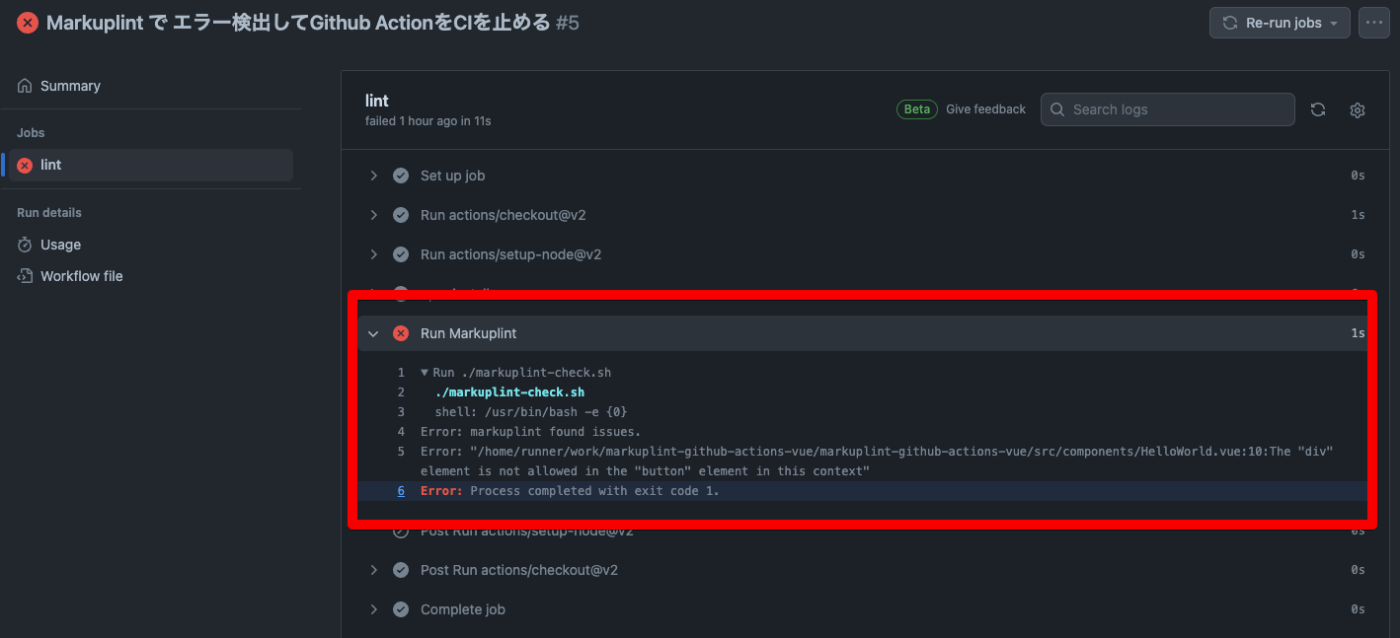This screenshot has width=1400, height=638.
Task: Click 'Error: markuplint found issues.' log line
Action: [530, 432]
